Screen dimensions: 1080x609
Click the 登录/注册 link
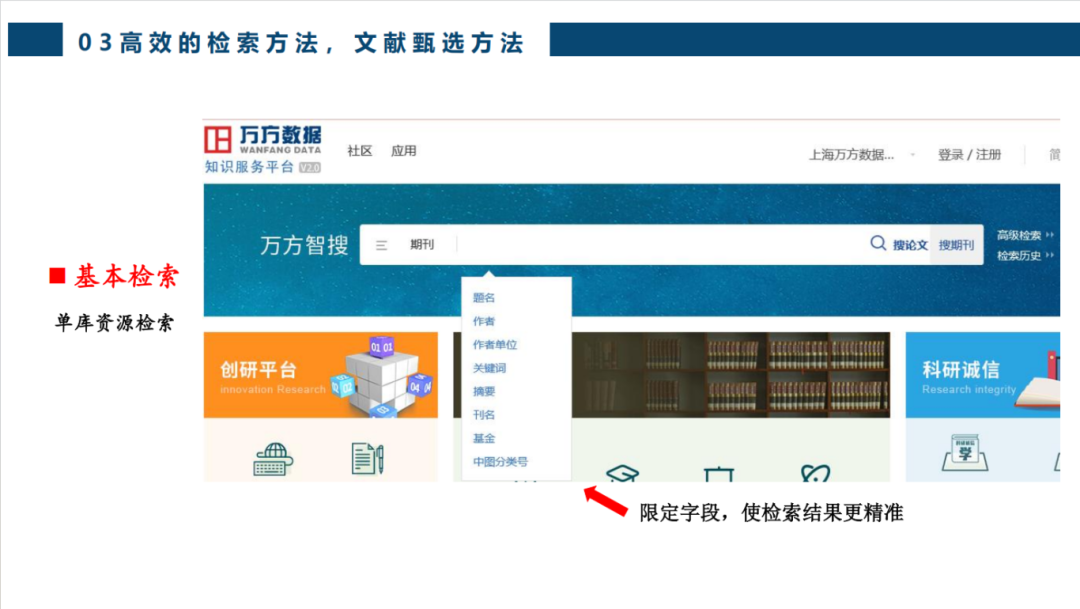[x=967, y=154]
